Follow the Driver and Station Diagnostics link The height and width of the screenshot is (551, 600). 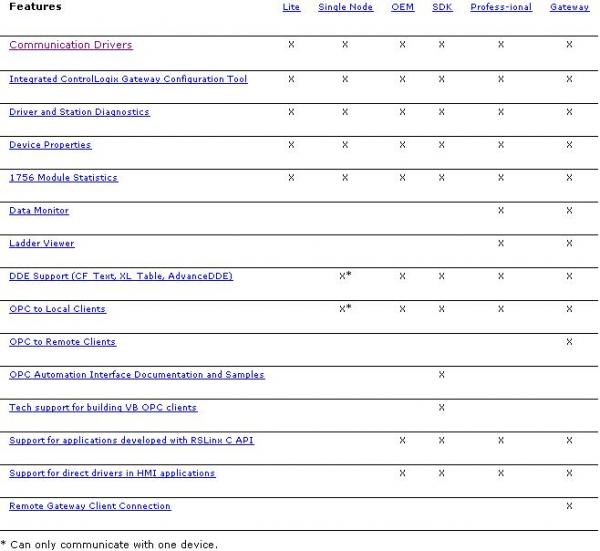(79, 112)
